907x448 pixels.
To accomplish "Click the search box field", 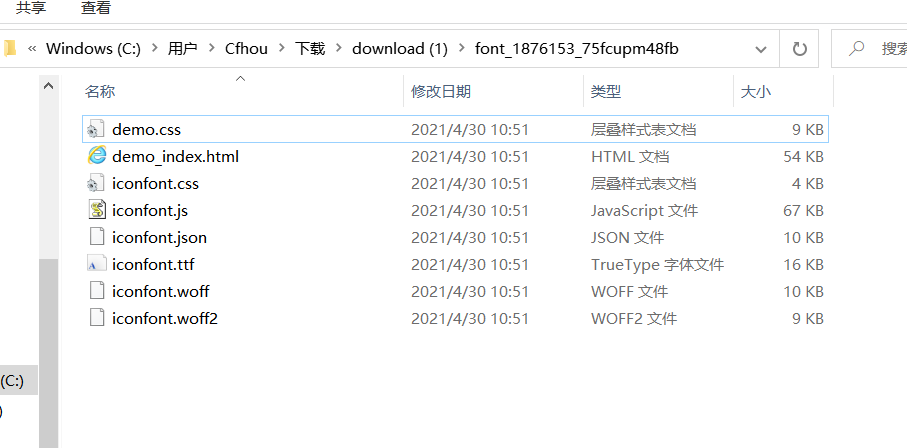I will click(x=869, y=49).
